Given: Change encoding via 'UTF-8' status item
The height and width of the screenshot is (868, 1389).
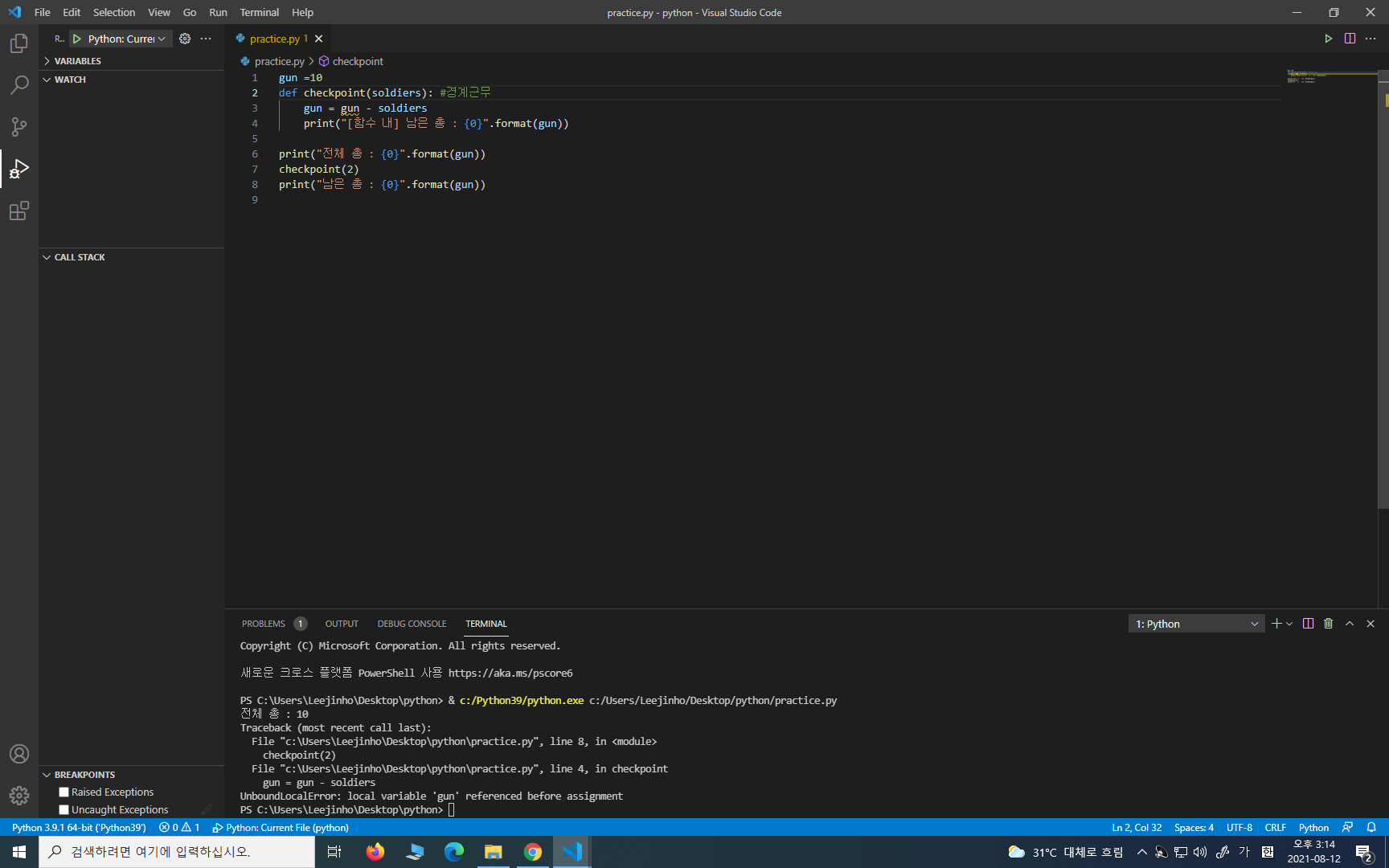Looking at the screenshot, I should click(1239, 827).
